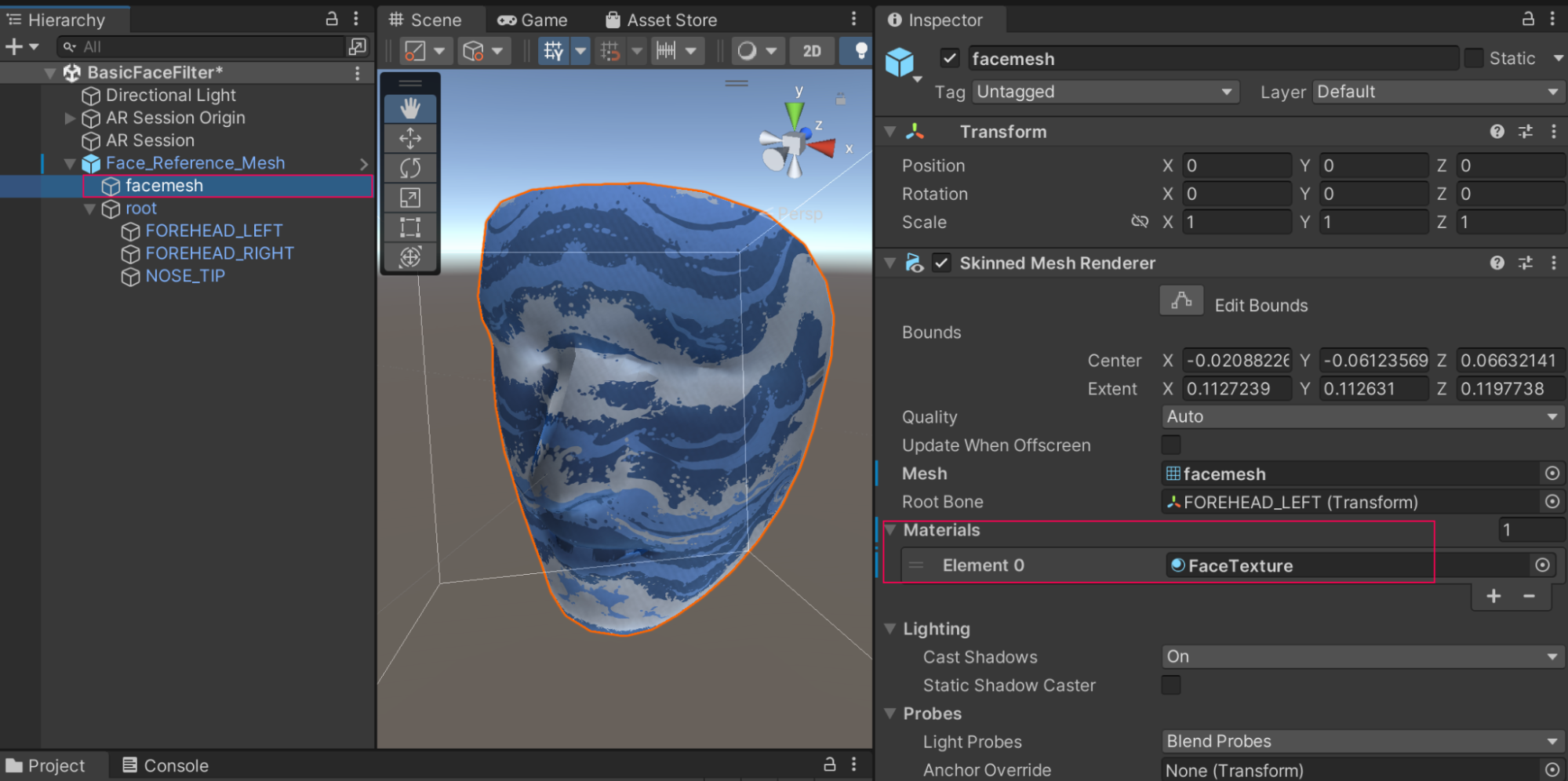Viewport: 1568px width, 781px height.
Task: Open the Tag dropdown showing Untagged
Action: 1104,92
